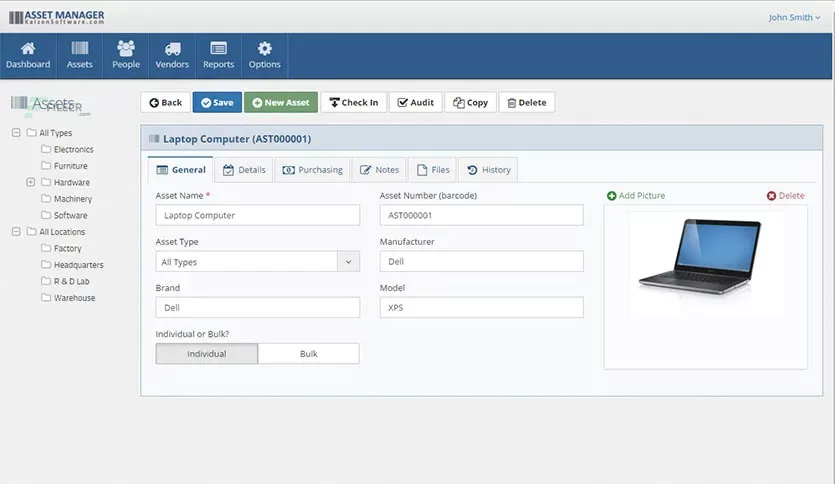Select the Electronics tree item label
This screenshot has height=484, width=836.
[74, 149]
